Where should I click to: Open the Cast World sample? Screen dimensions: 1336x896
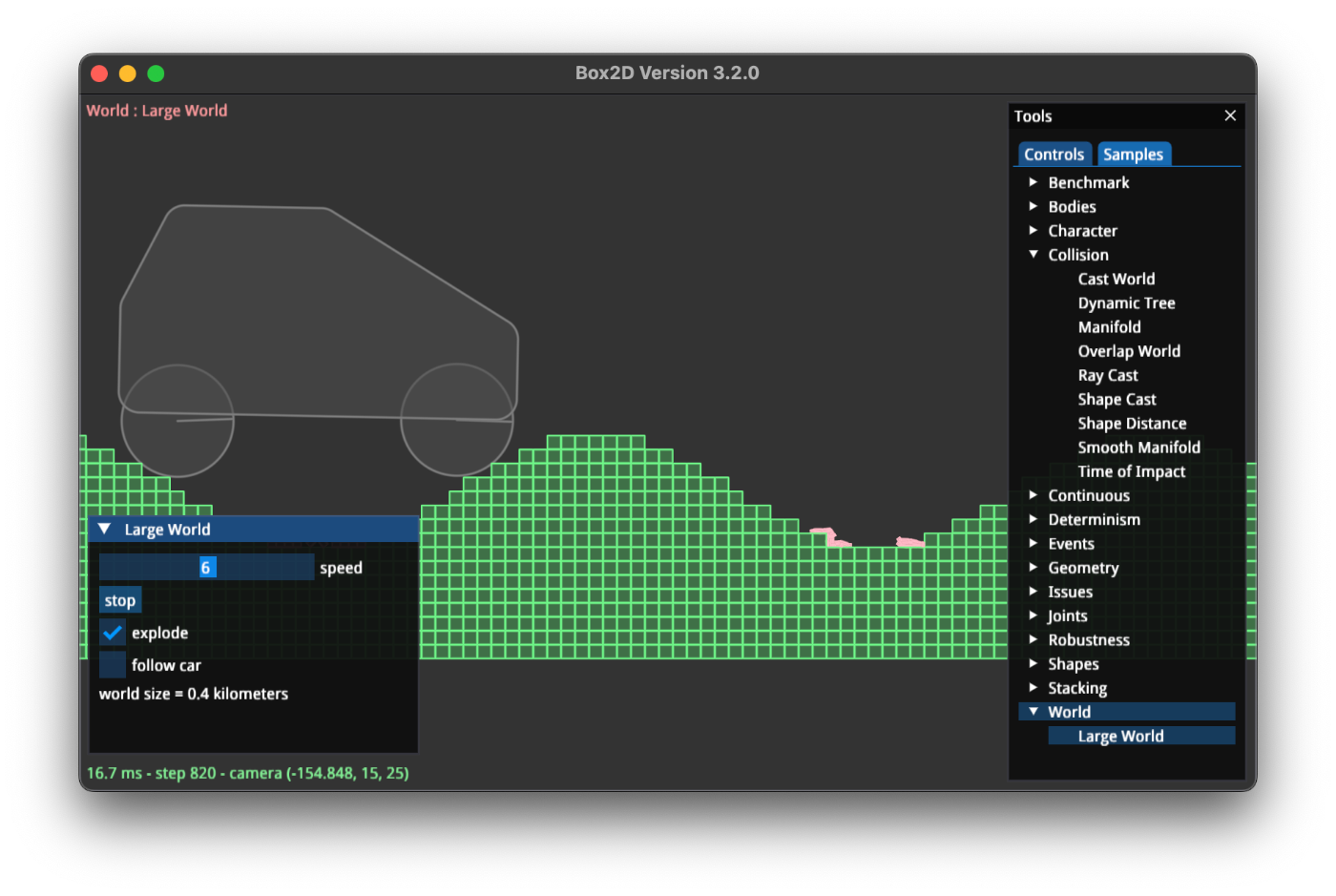tap(1117, 279)
